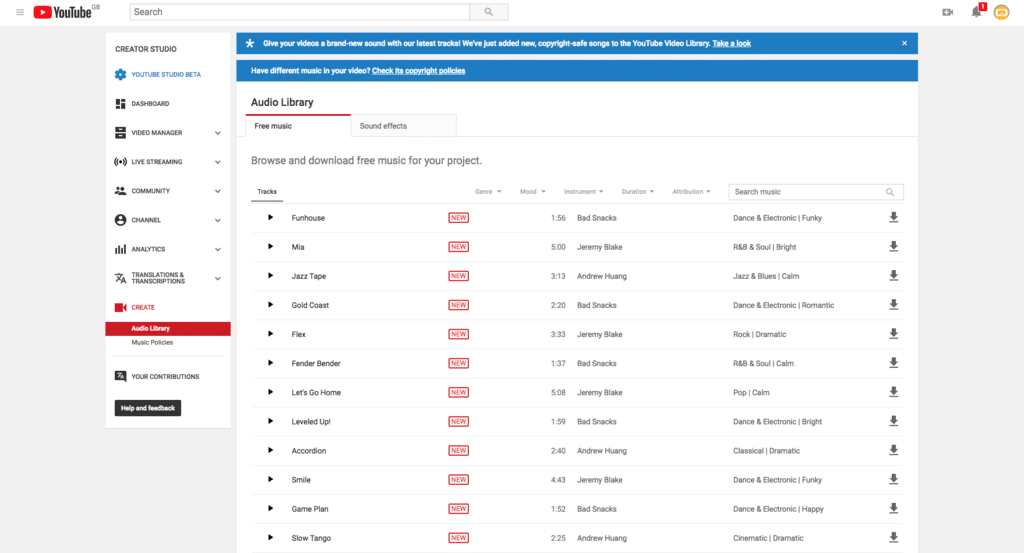Open the Create section
1024x553 pixels.
[x=135, y=307]
